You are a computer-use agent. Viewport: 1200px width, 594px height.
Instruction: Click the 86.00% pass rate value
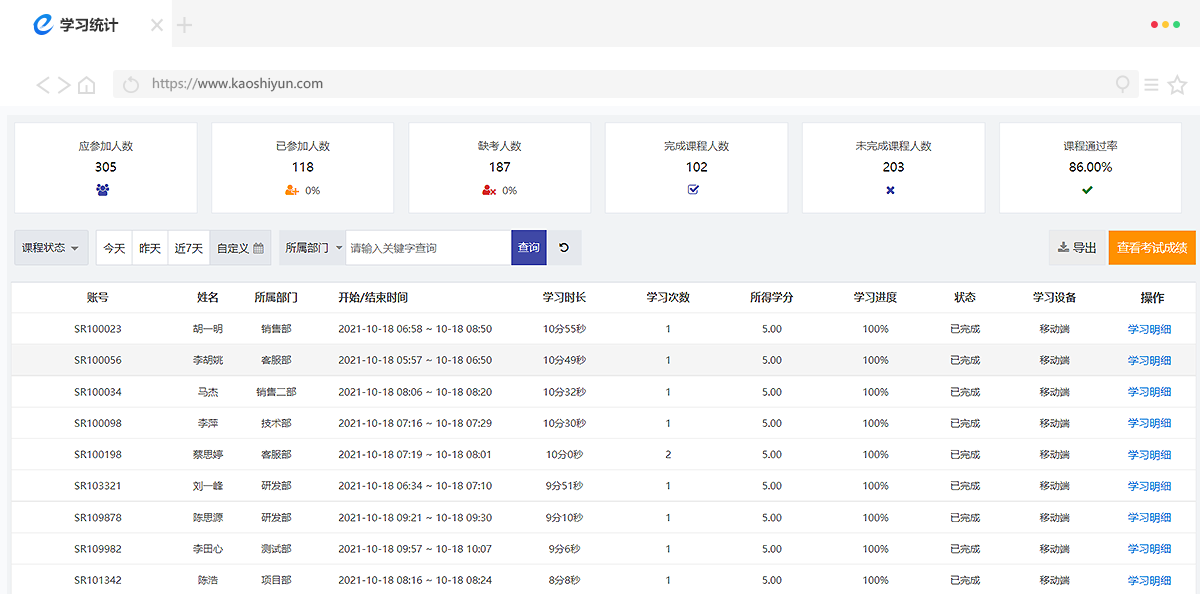coord(1088,167)
